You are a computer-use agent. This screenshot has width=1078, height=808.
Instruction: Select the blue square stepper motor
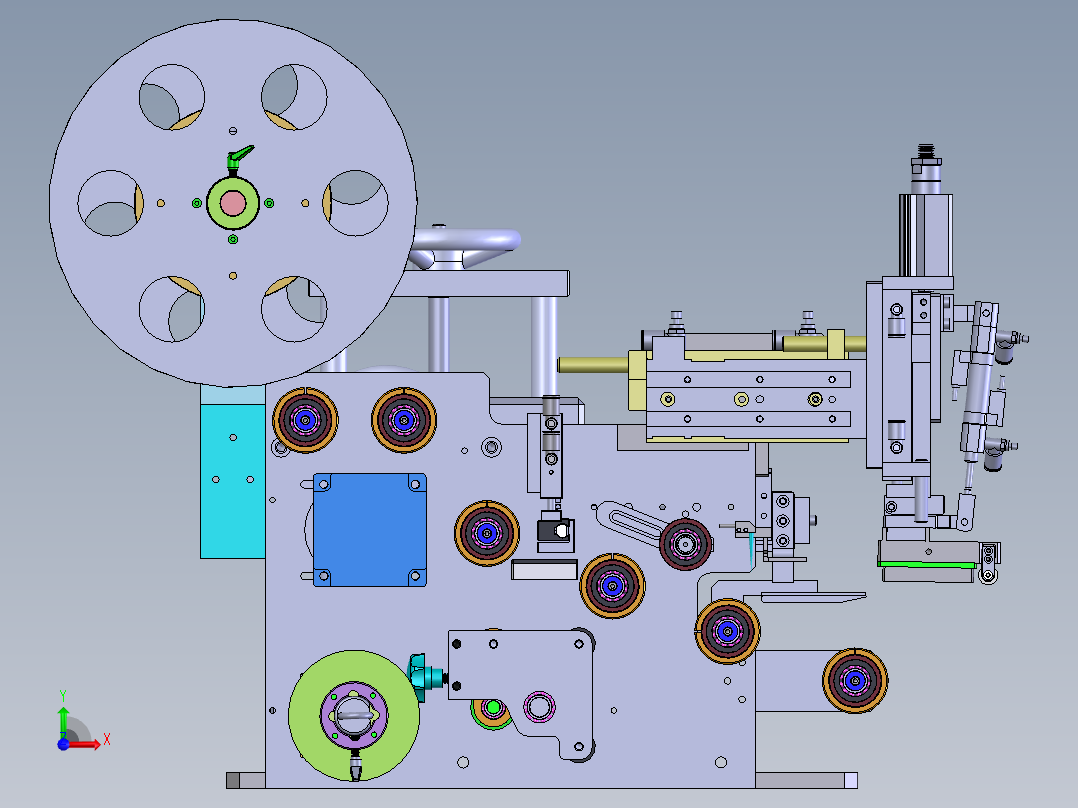370,529
